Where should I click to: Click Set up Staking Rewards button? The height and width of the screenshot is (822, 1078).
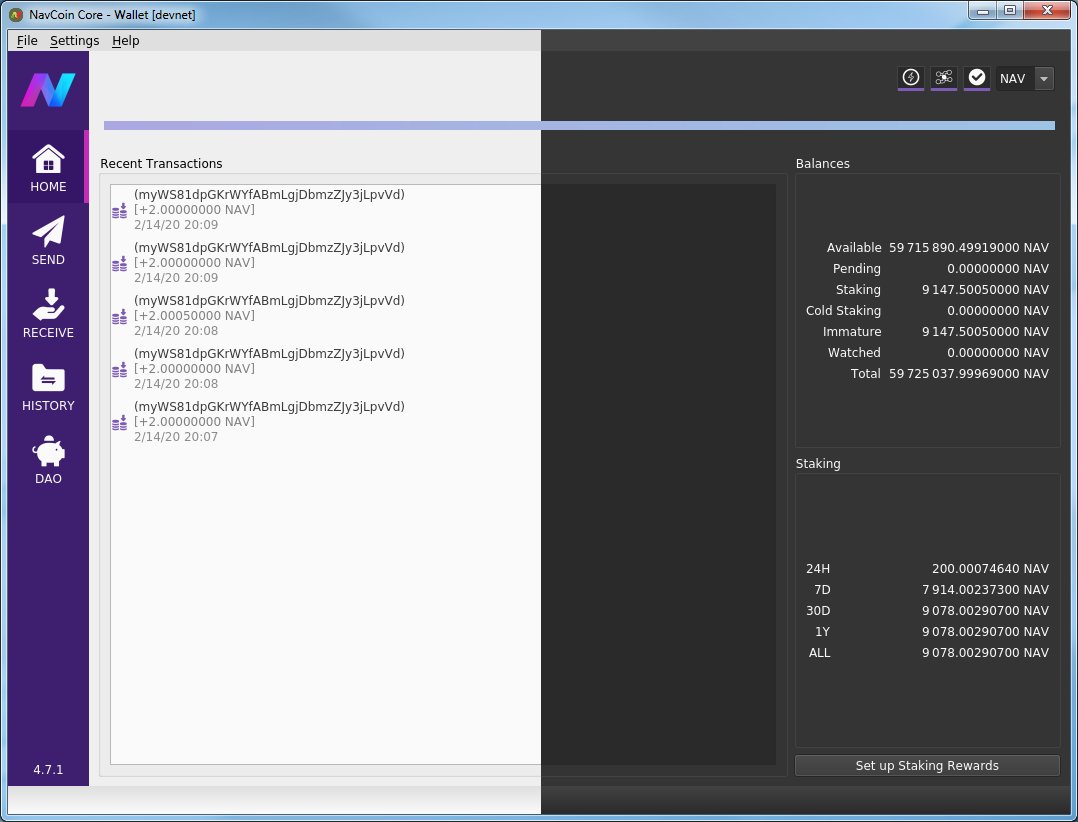tap(927, 766)
